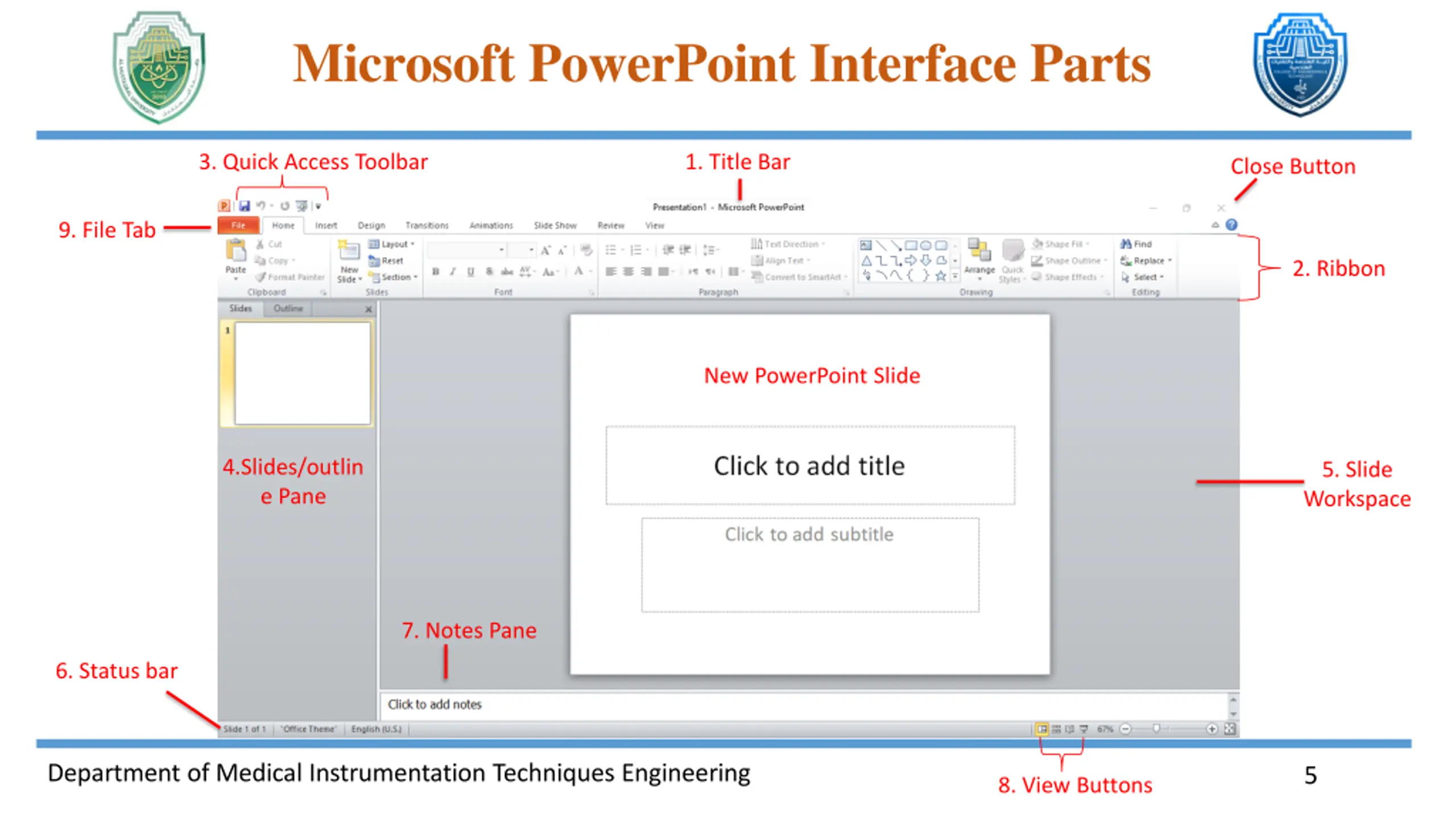Open the Layout dropdown
Viewport: 1456px width, 819px height.
(x=391, y=244)
